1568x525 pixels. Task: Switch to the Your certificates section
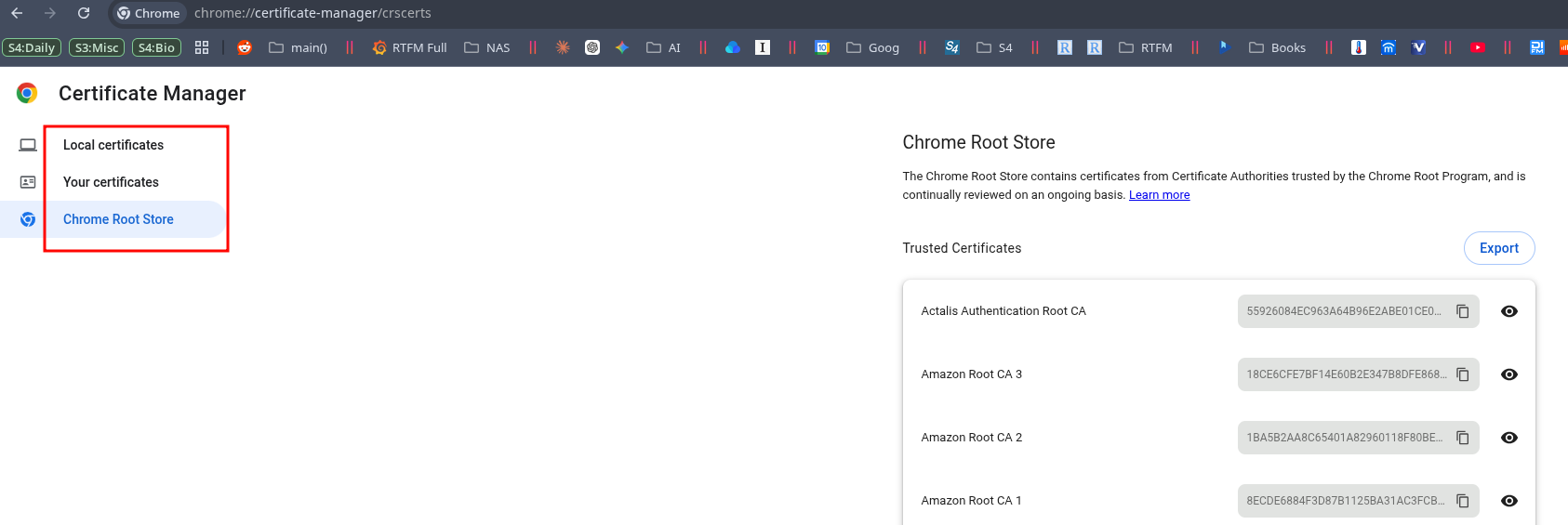111,182
